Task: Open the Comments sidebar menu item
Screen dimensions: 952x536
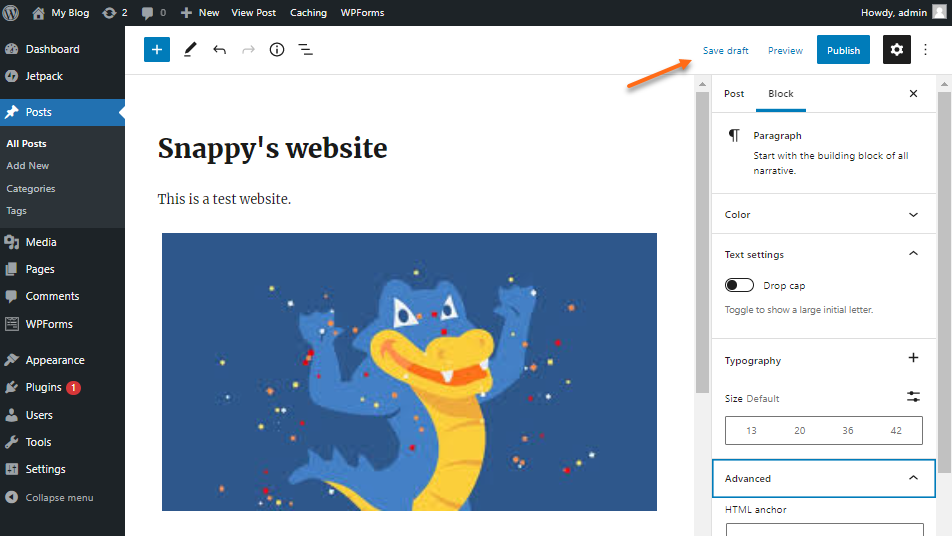Action: [62, 296]
